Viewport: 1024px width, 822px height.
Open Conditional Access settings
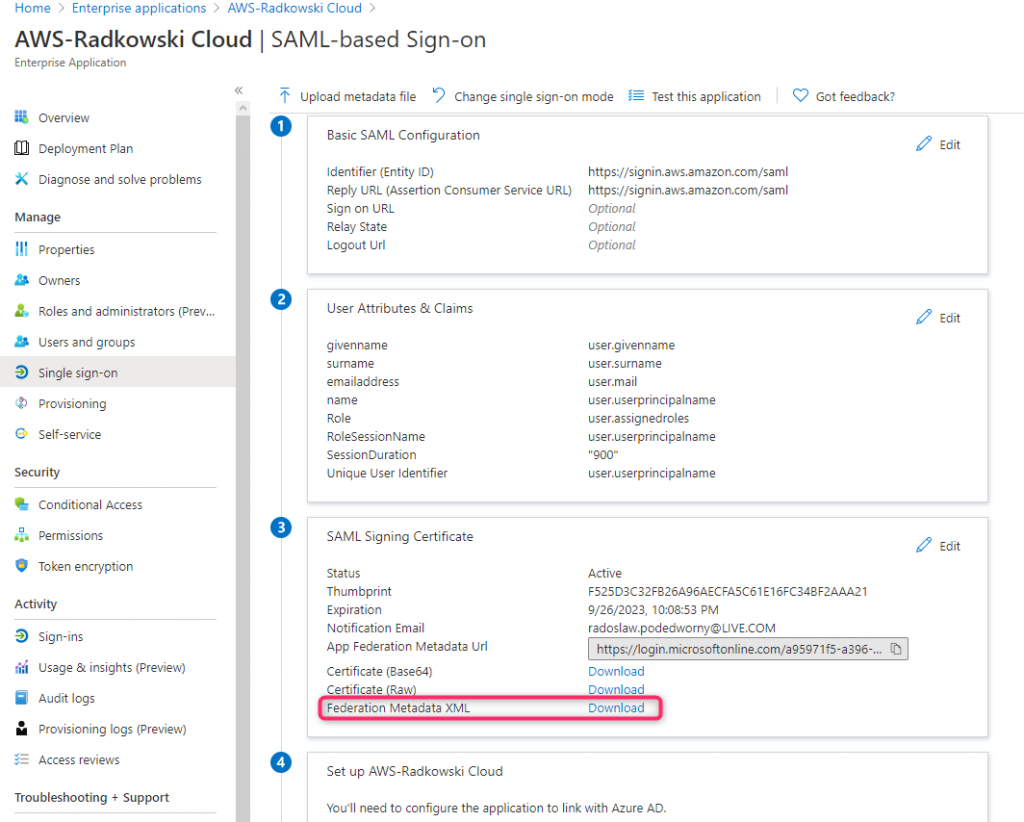click(x=90, y=505)
